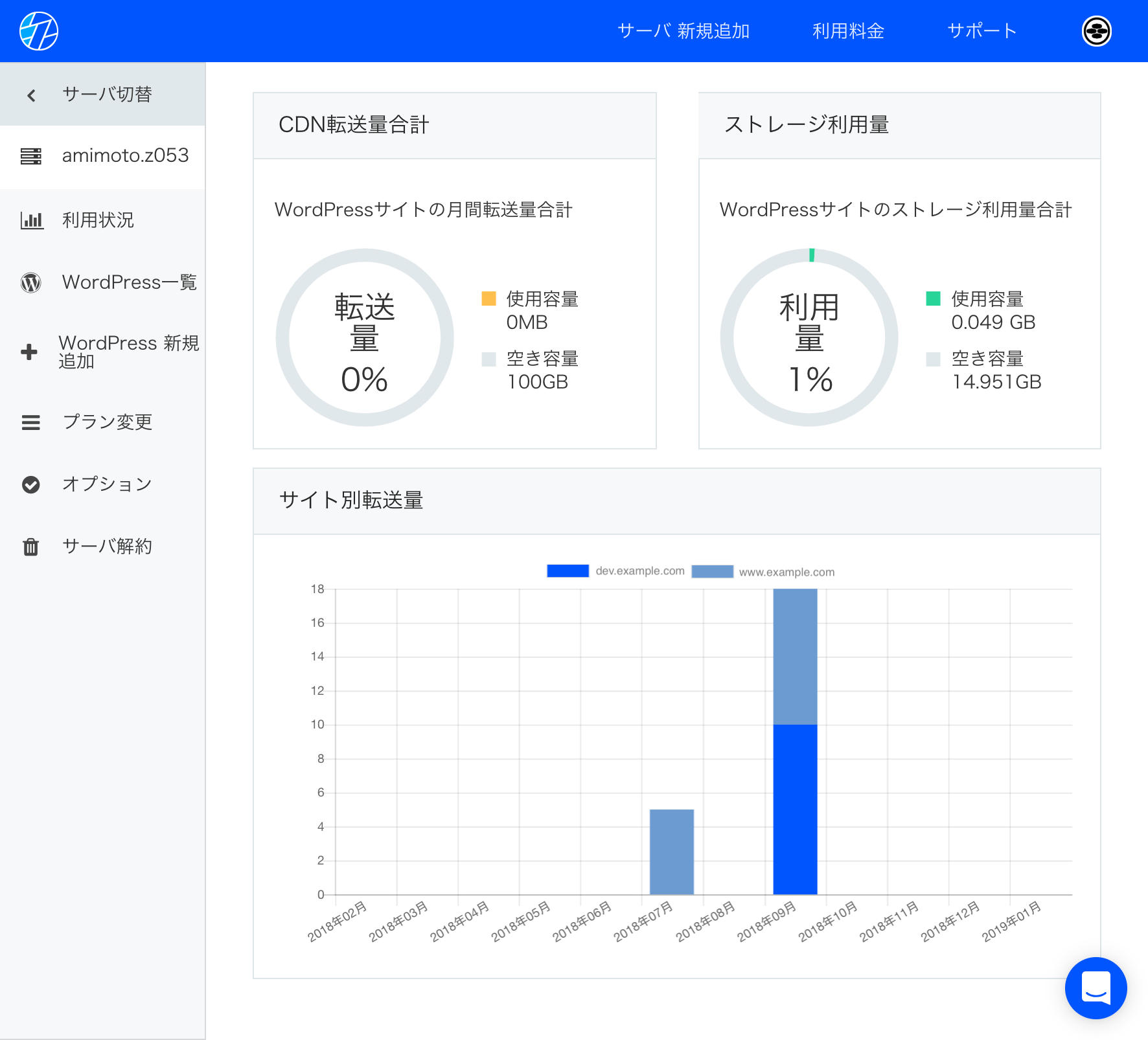The width and height of the screenshot is (1148, 1040).
Task: Toggle dev.example.com series in chart legend
Action: click(615, 571)
